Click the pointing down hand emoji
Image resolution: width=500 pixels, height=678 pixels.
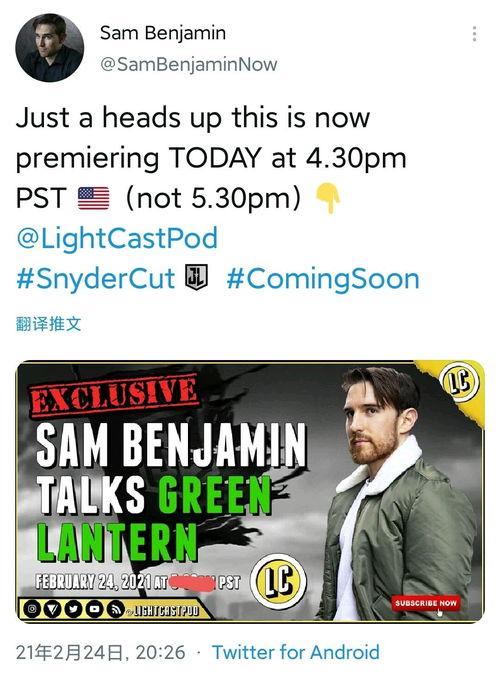coord(328,198)
